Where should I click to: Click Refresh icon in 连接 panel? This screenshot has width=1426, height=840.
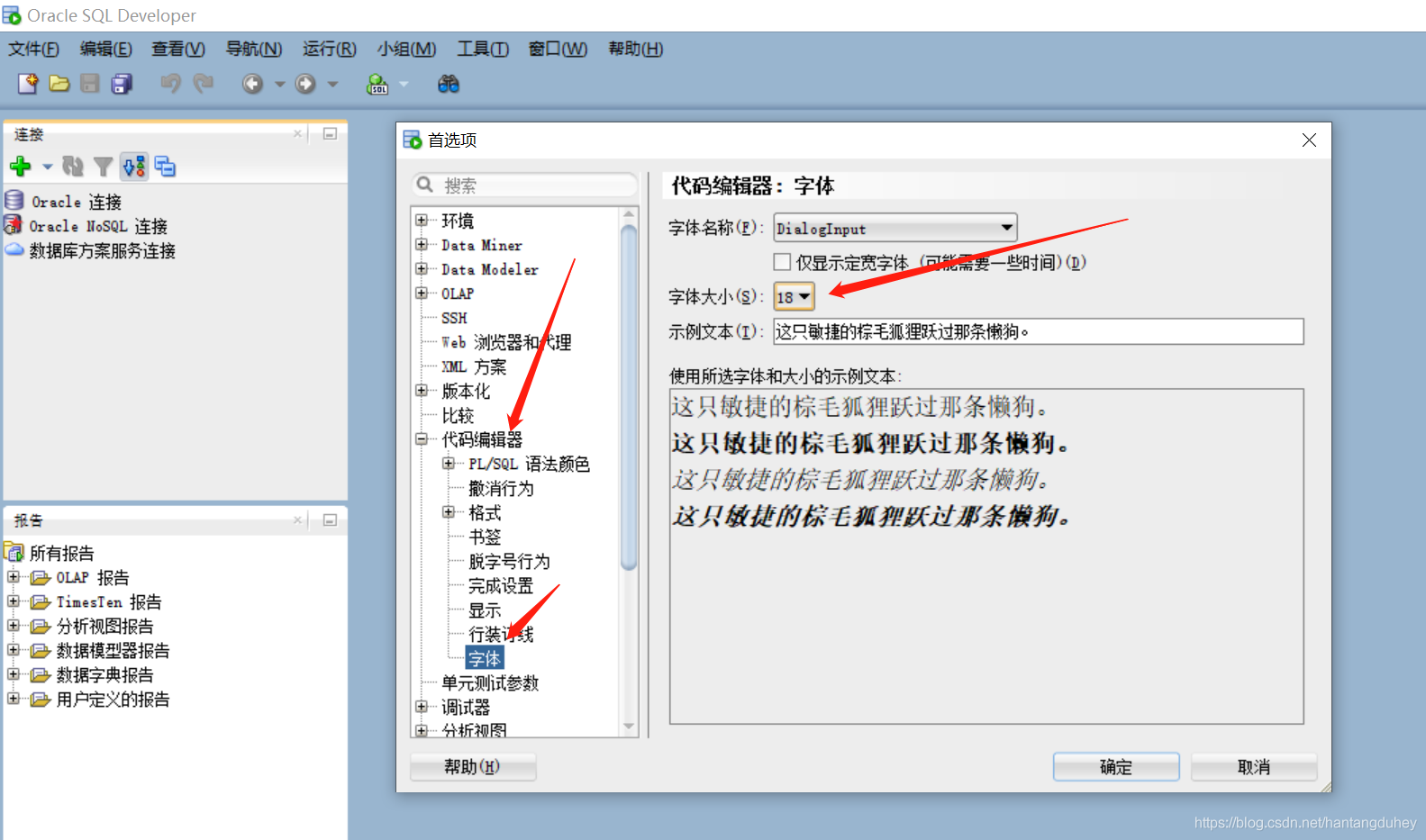coord(73,166)
